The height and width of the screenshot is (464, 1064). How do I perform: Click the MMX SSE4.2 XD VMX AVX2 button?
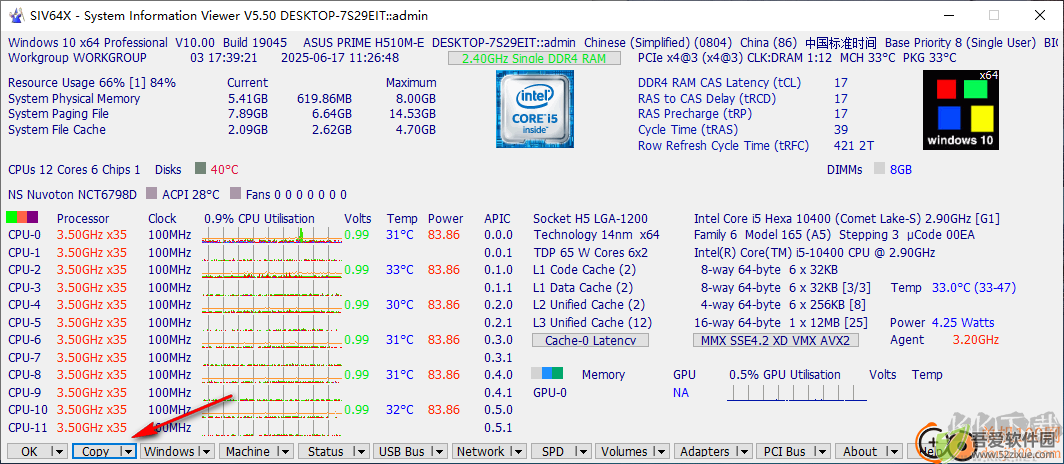[x=777, y=341]
